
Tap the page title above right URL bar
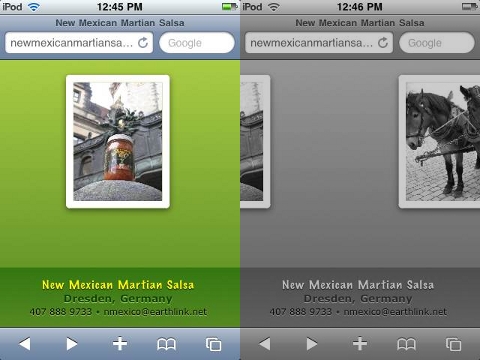(x=360, y=23)
